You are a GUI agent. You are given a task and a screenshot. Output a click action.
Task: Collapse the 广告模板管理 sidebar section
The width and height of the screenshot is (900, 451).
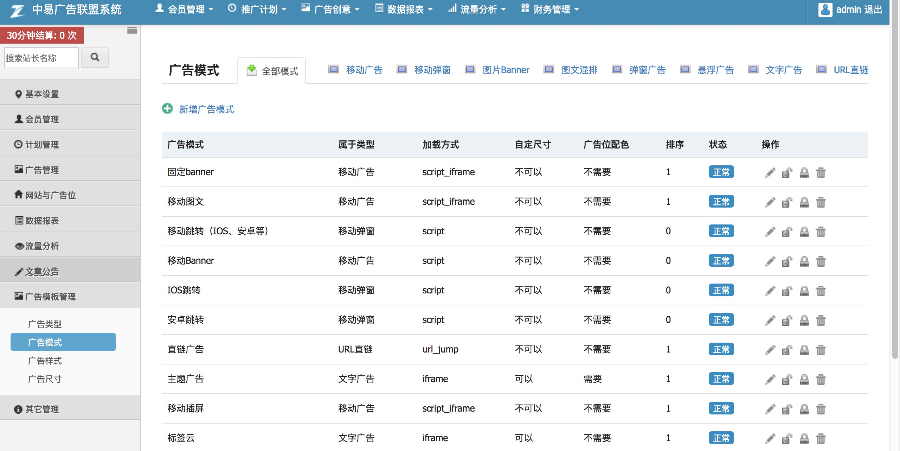click(70, 297)
